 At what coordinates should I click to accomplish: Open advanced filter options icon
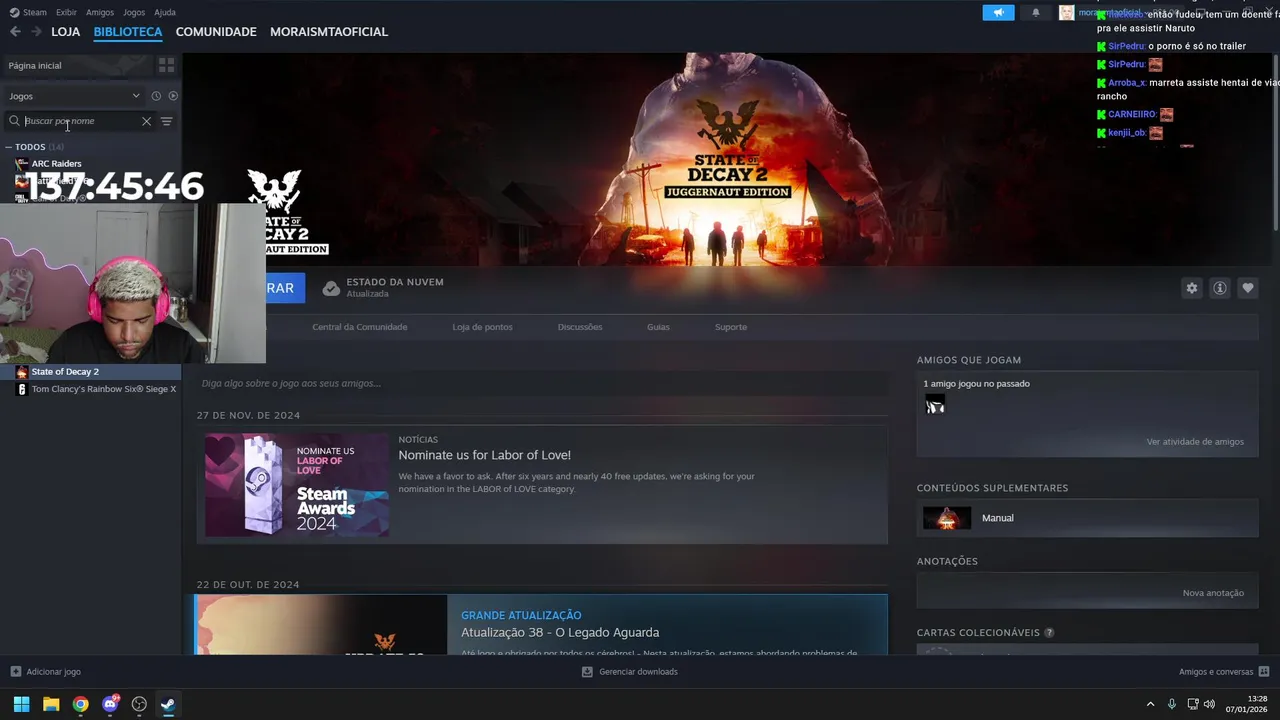pyautogui.click(x=167, y=121)
